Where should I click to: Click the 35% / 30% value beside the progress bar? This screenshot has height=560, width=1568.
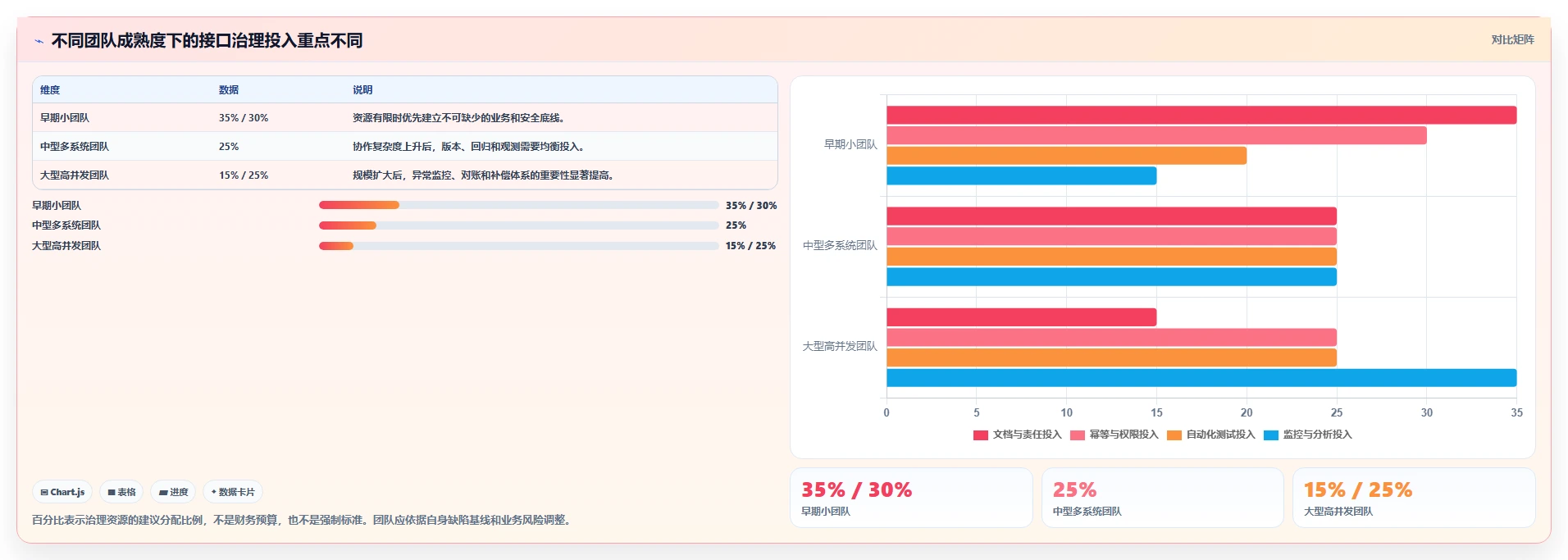(750, 206)
